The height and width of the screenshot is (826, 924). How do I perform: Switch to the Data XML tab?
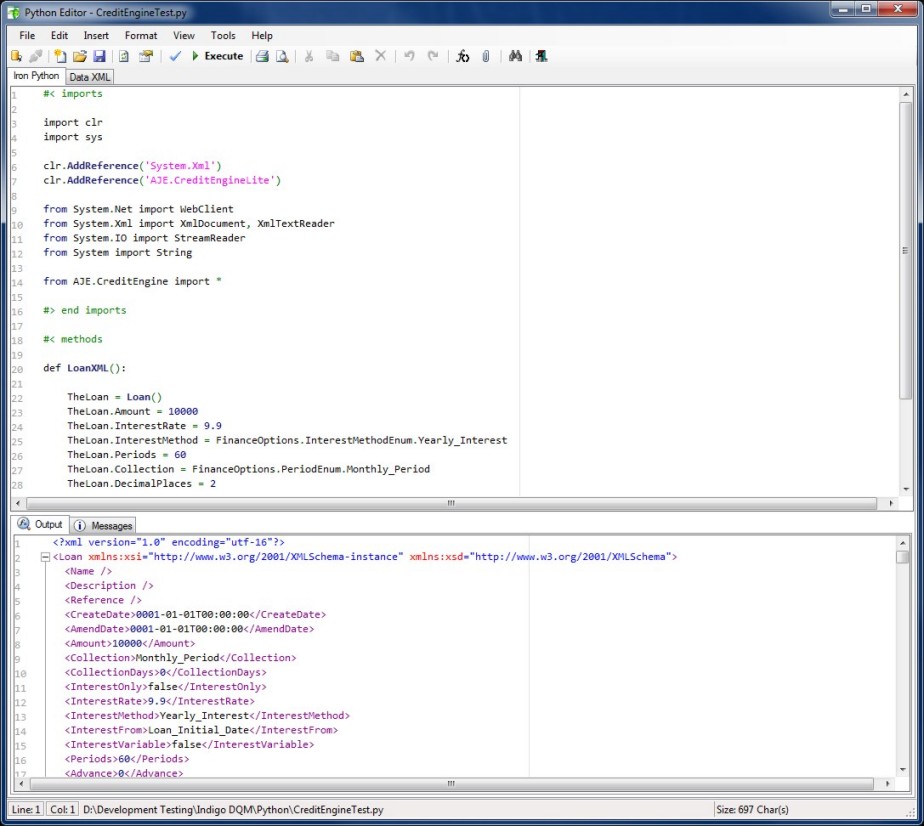tap(90, 77)
